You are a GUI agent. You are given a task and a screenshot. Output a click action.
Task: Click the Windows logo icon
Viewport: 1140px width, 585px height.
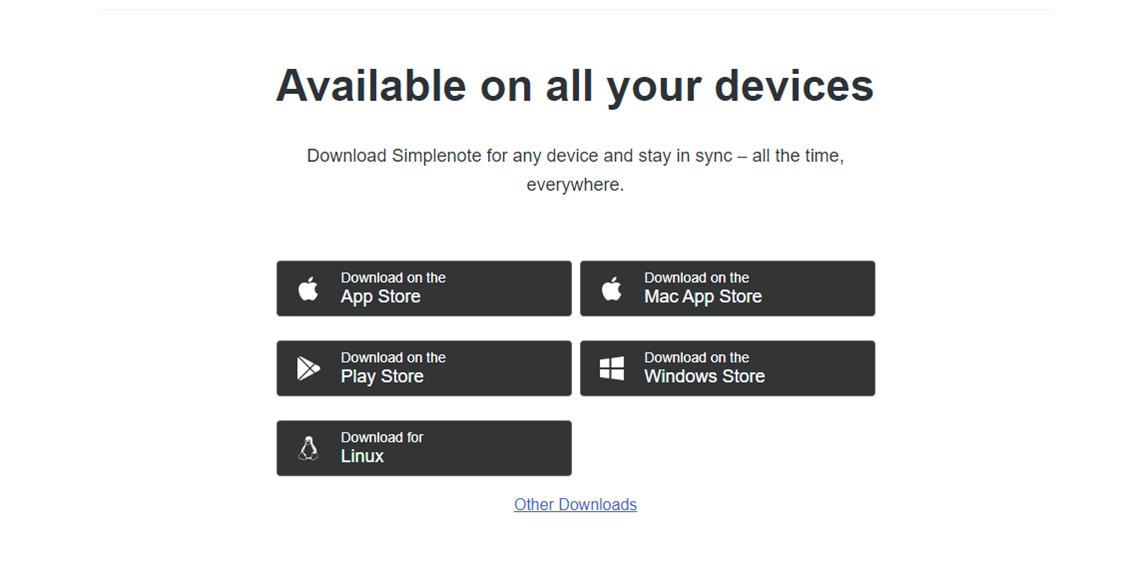point(612,368)
